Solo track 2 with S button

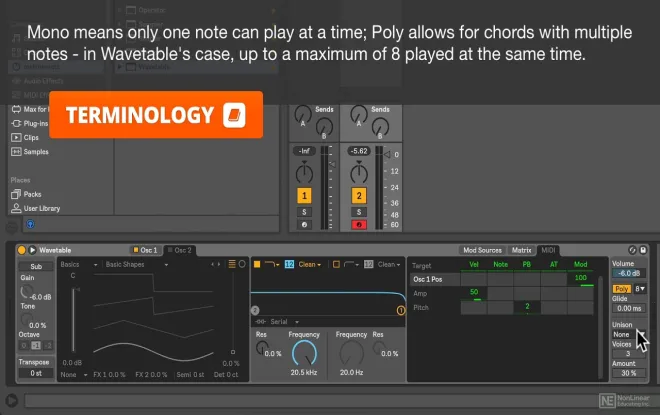coord(359,212)
